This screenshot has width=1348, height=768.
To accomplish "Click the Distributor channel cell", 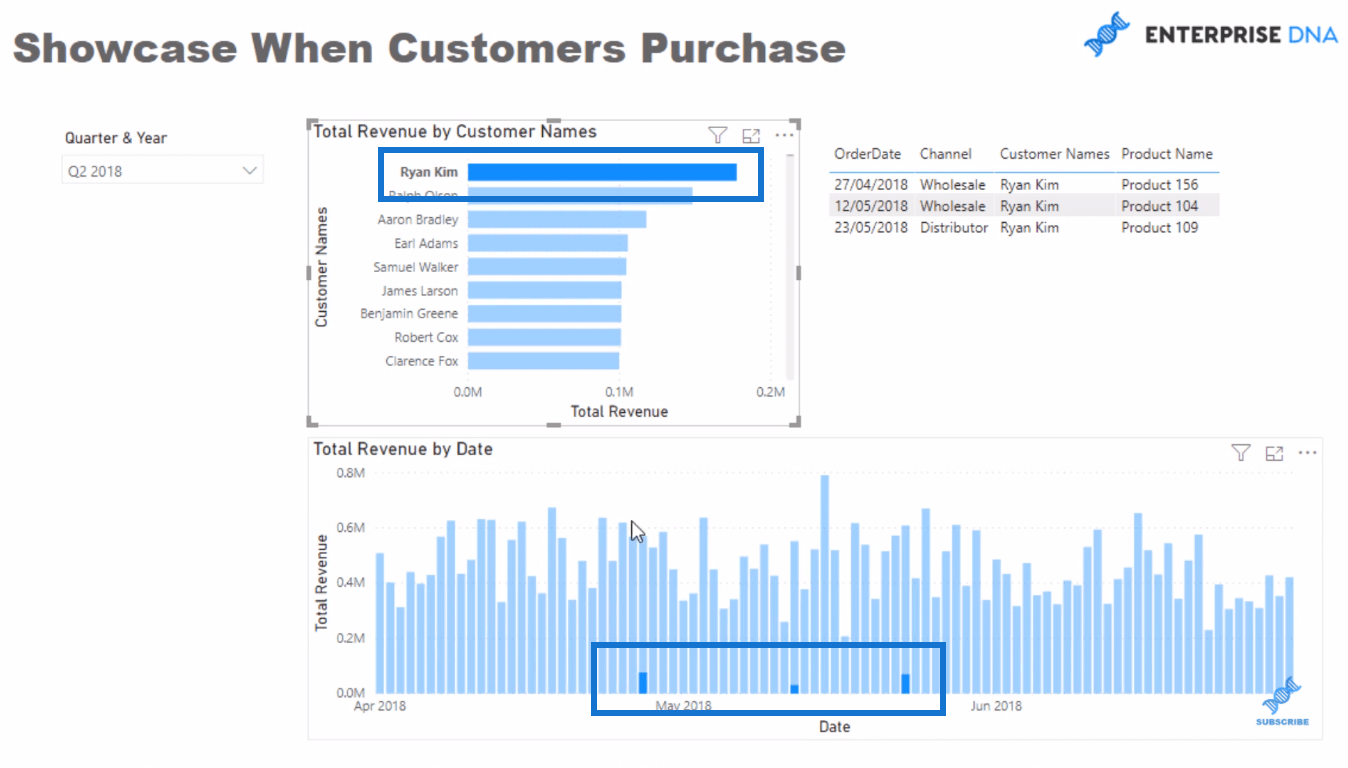I will tap(954, 228).
